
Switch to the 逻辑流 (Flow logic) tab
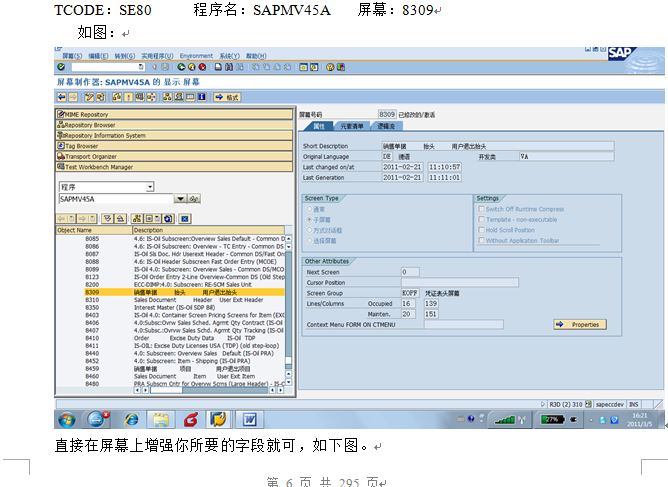(x=386, y=126)
